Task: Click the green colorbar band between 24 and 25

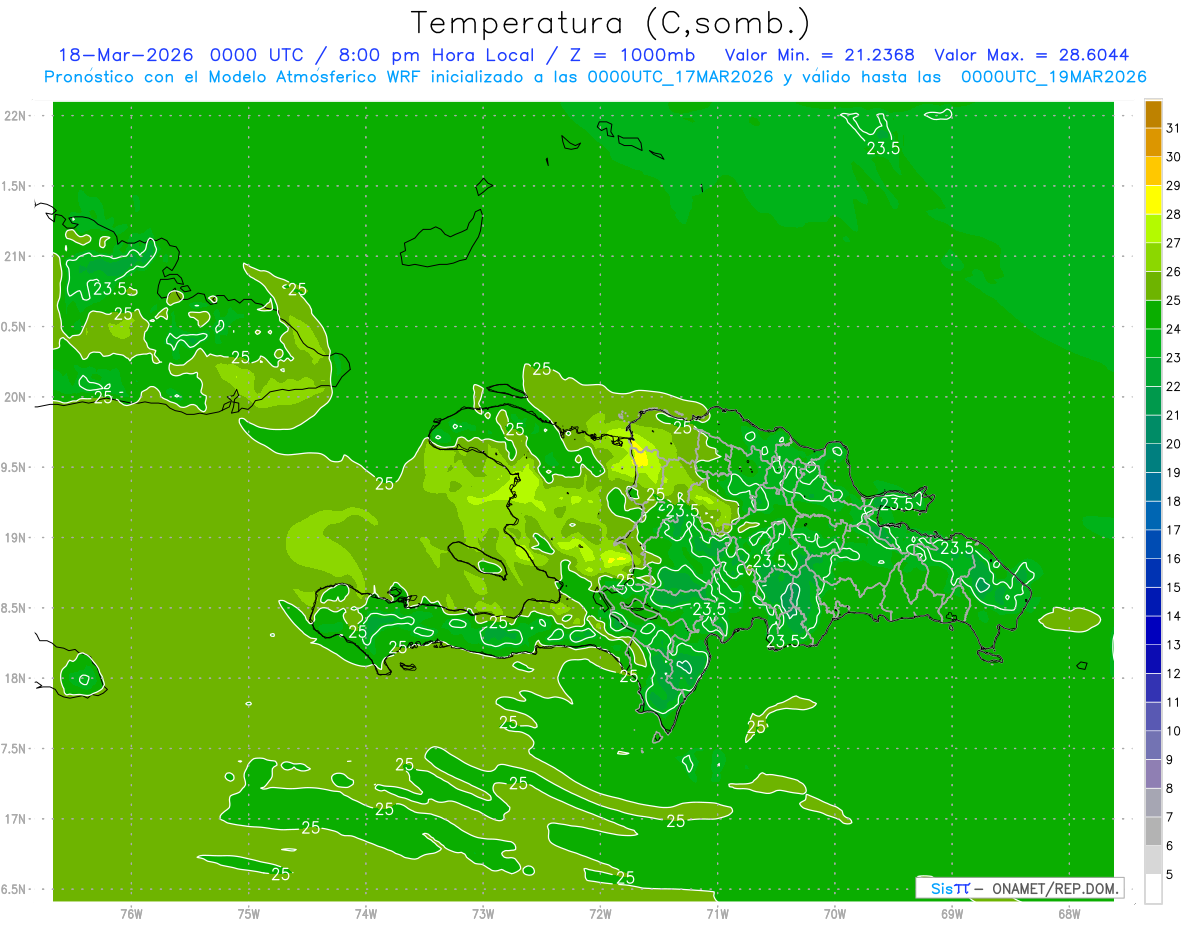Action: (1153, 314)
